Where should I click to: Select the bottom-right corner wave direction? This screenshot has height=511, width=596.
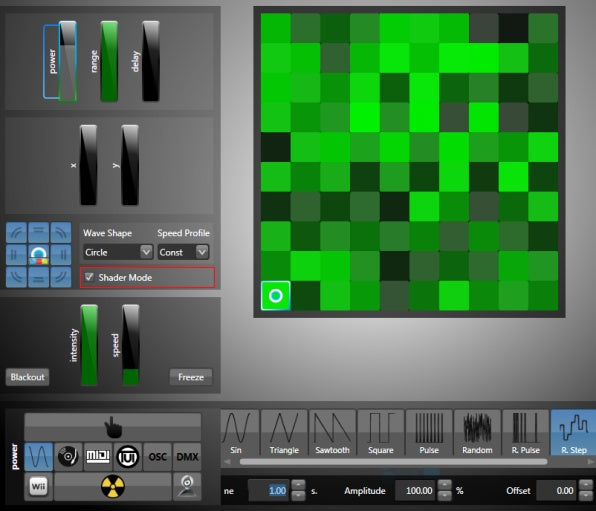tap(61, 277)
